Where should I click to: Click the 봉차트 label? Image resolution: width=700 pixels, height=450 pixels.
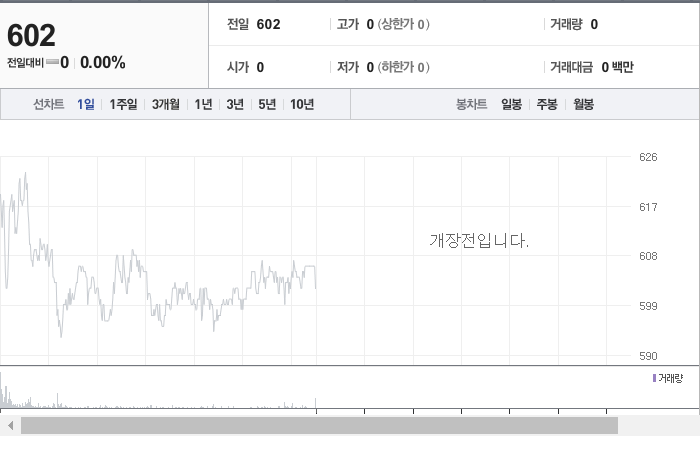[471, 104]
